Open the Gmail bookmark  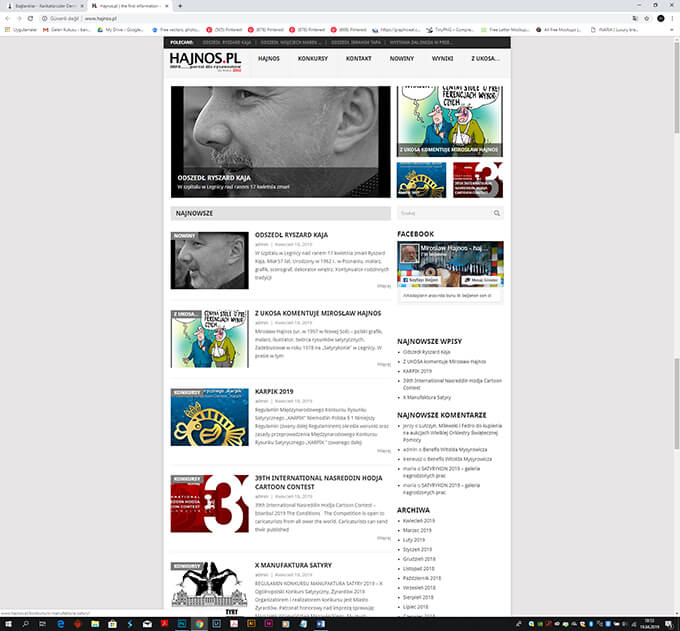[67, 30]
